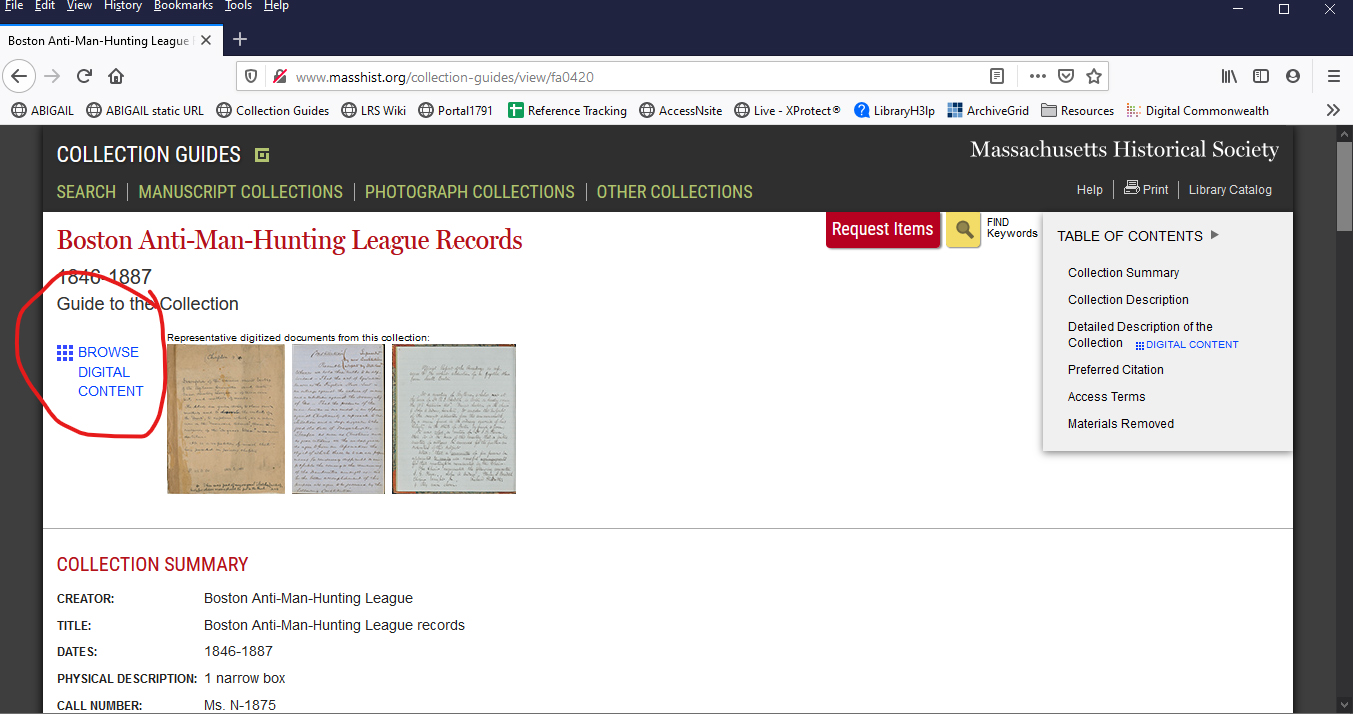Jump to Preferred Citation section
This screenshot has height=714, width=1353.
(1115, 370)
